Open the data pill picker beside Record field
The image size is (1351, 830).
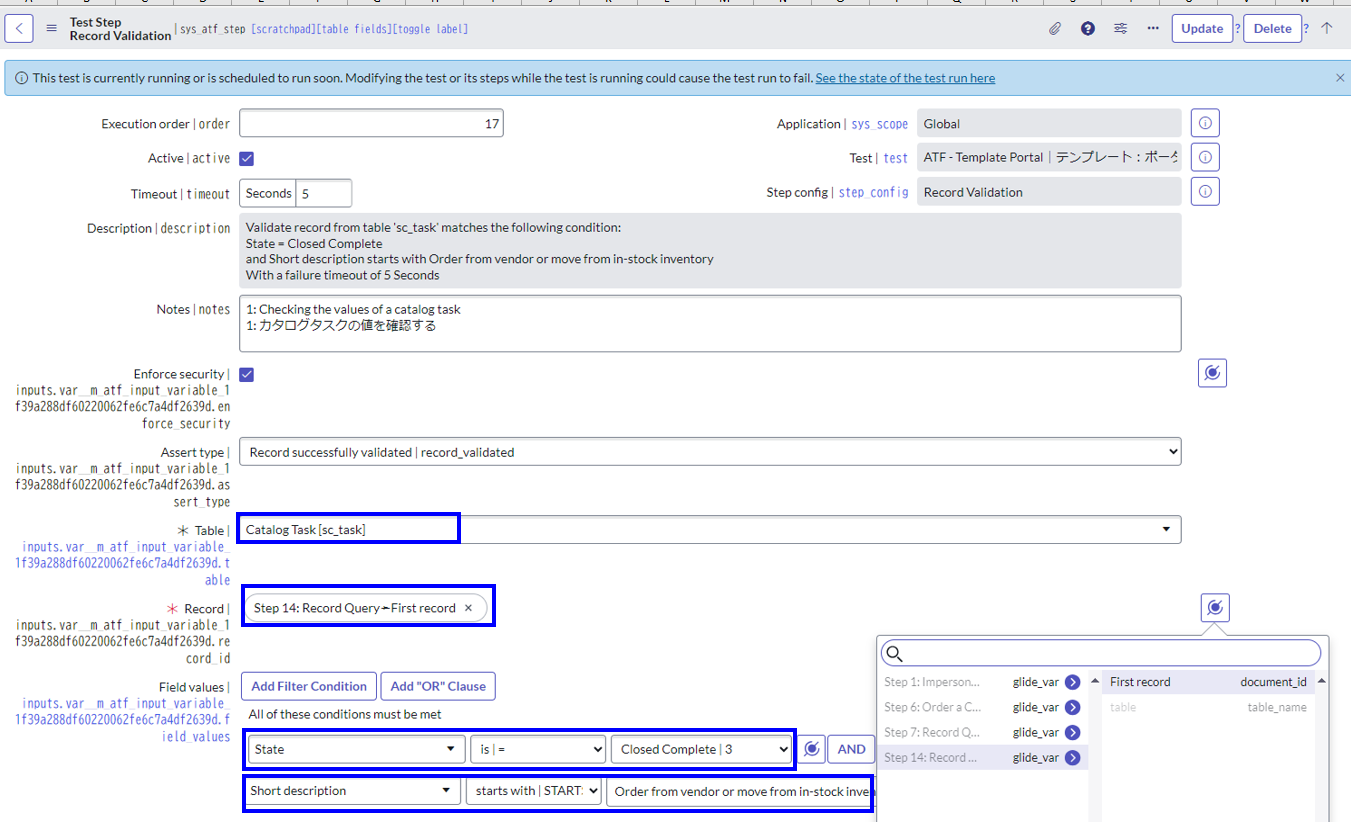tap(1213, 607)
